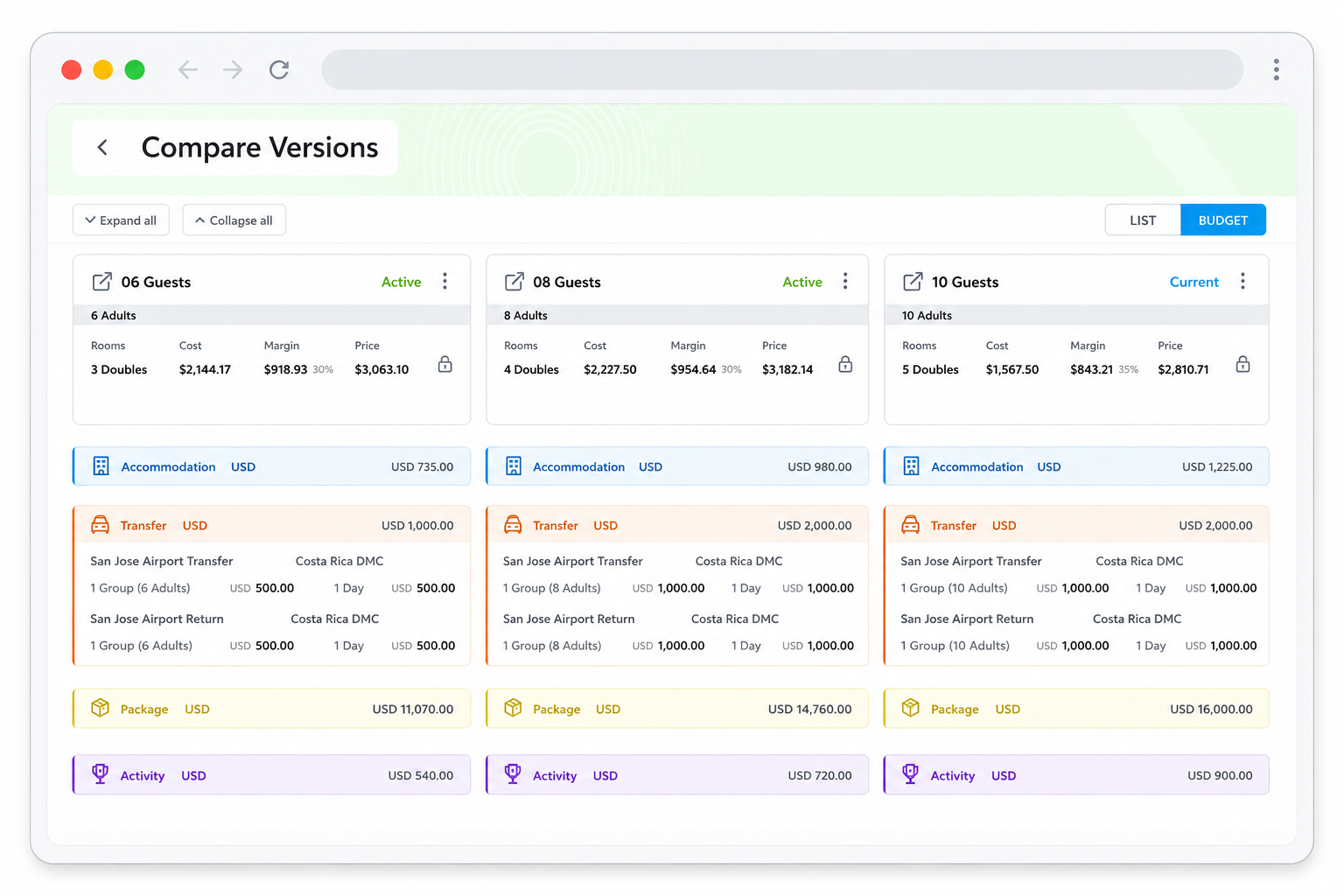Select the $954.64 margin value
The height and width of the screenshot is (896, 1344).
click(693, 369)
